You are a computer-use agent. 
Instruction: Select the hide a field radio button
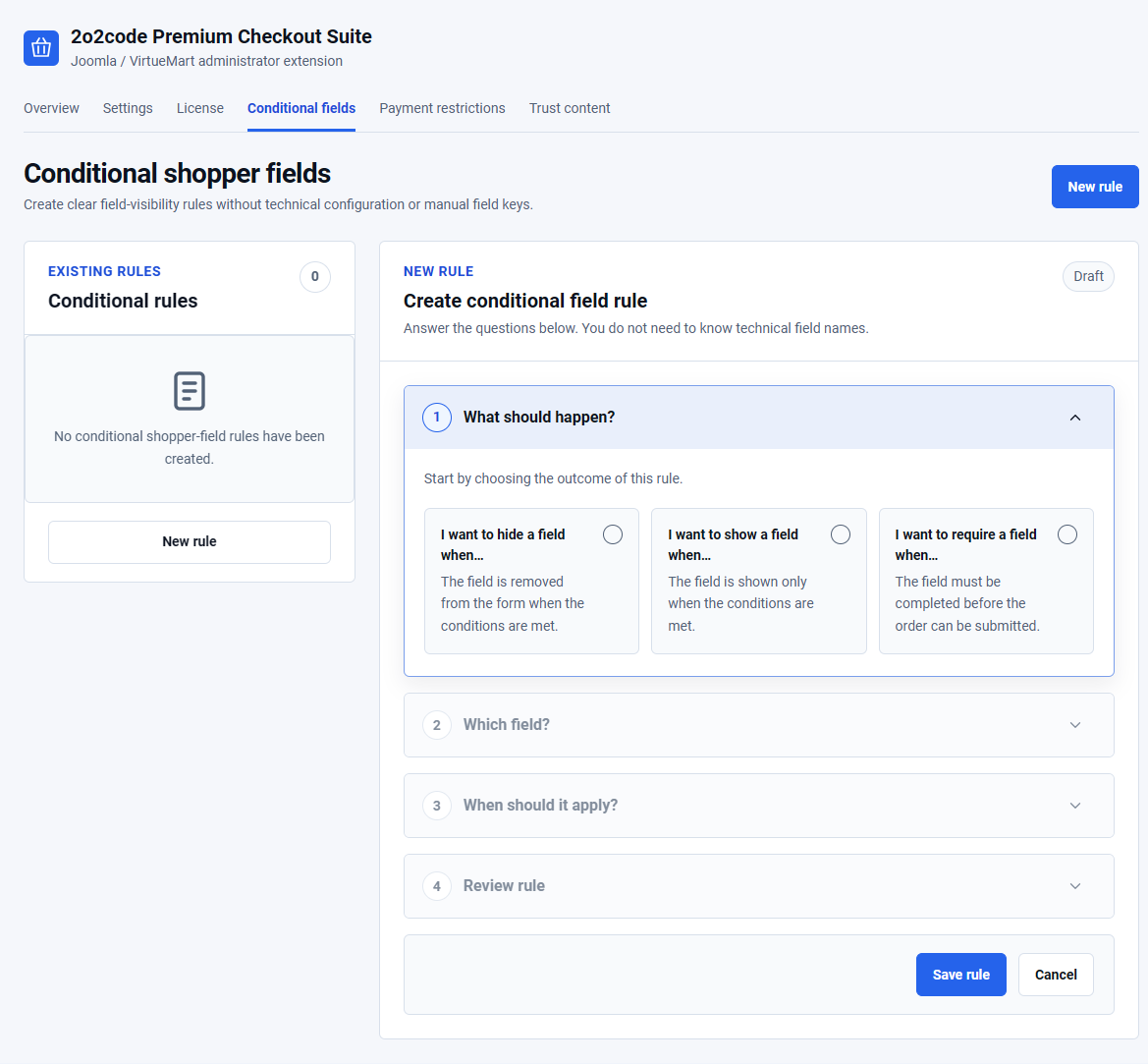[x=613, y=534]
